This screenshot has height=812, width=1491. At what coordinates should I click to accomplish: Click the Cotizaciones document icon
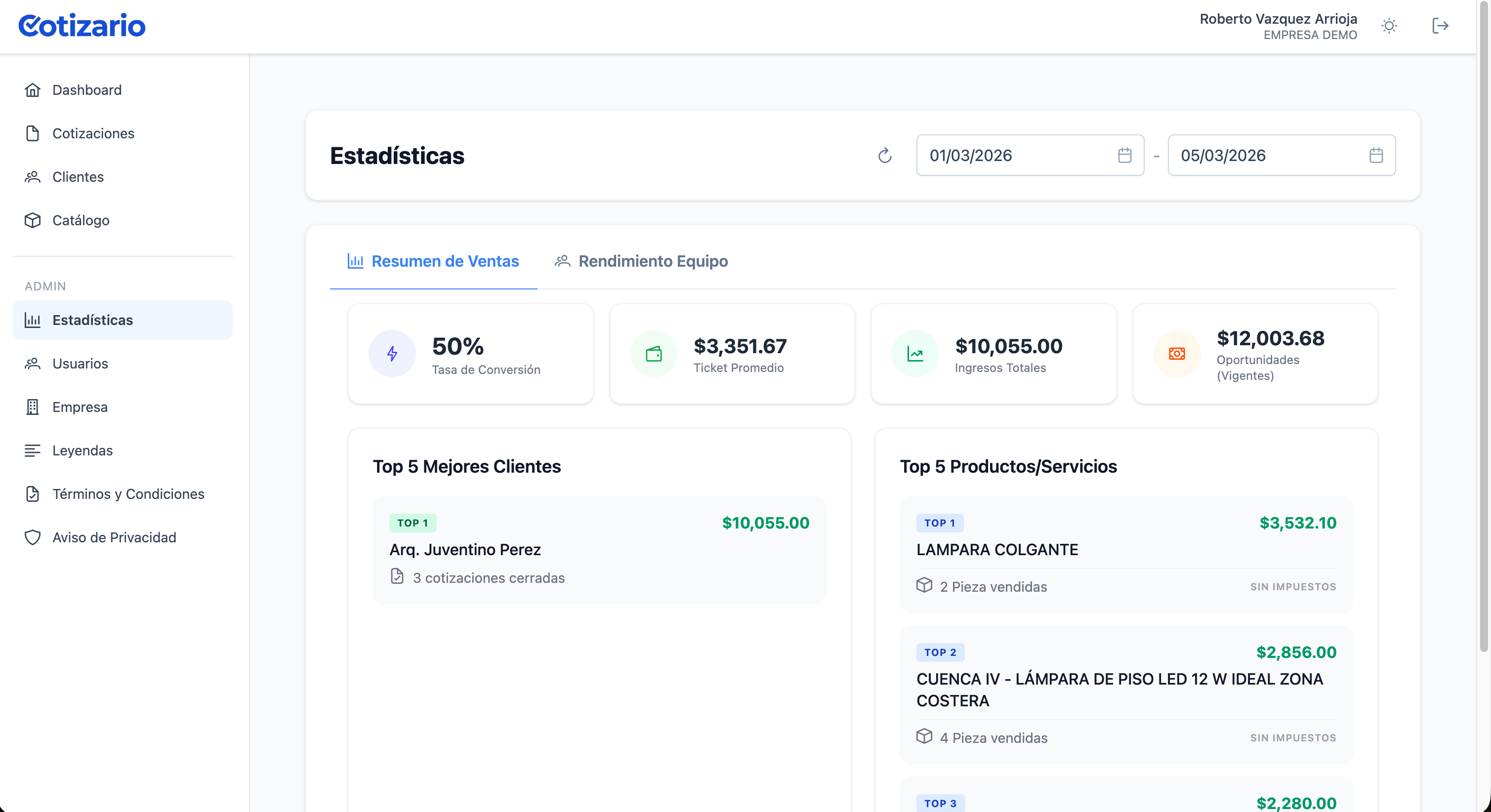coord(33,133)
